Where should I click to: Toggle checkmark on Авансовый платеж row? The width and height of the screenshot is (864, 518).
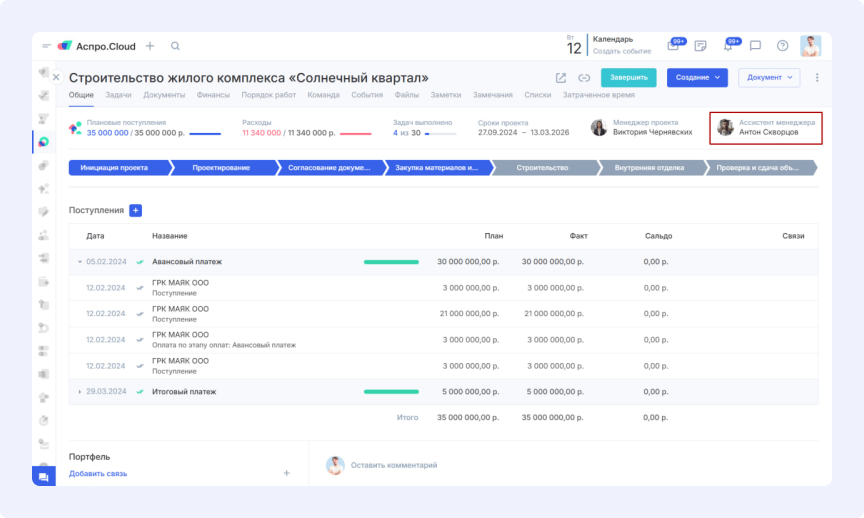(x=140, y=262)
